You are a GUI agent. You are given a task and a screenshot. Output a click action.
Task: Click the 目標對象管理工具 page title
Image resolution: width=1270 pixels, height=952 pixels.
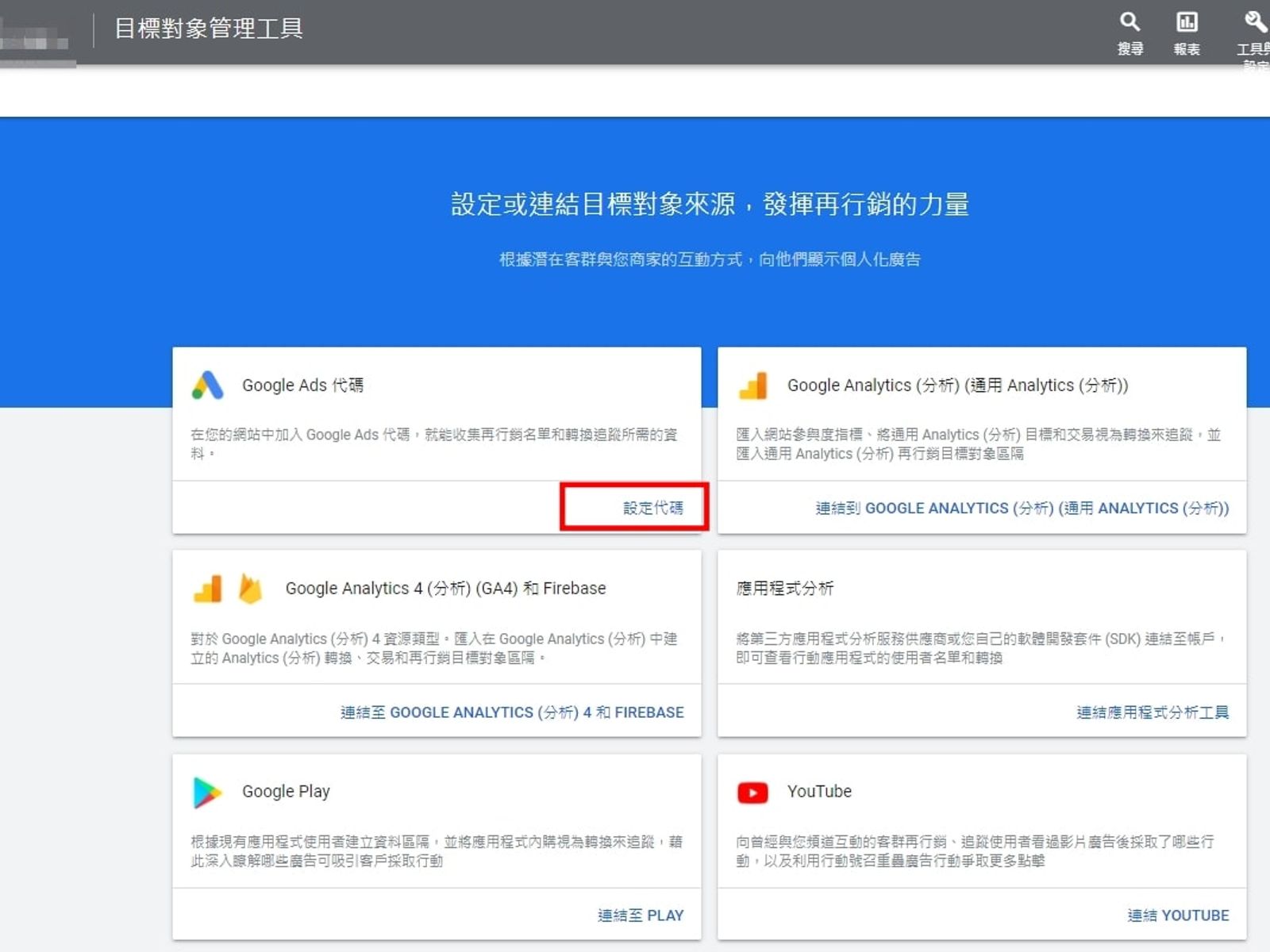click(x=209, y=29)
